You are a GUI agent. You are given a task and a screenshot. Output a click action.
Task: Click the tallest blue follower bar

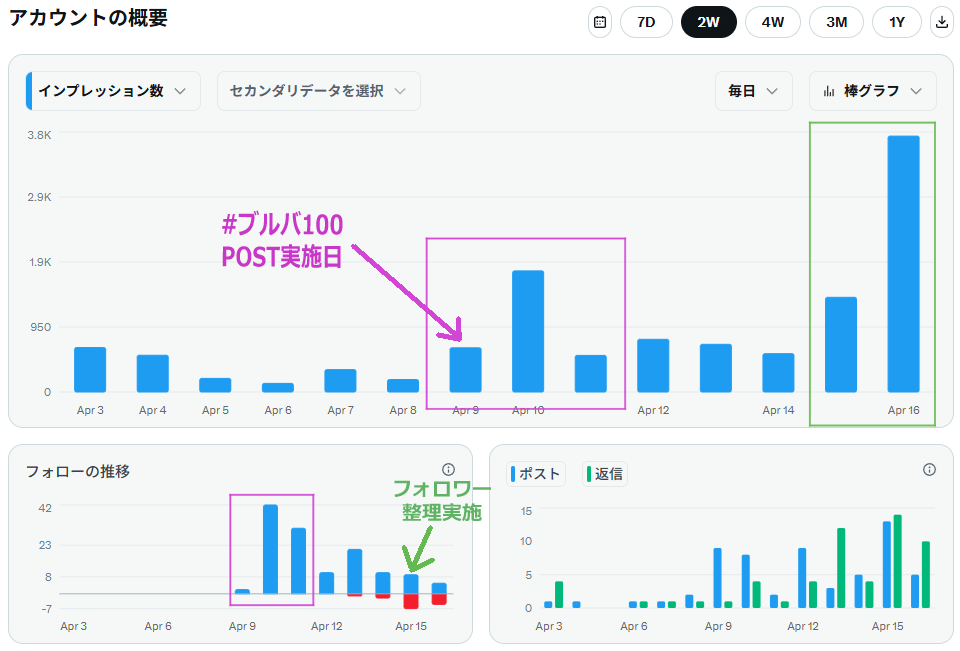point(270,549)
